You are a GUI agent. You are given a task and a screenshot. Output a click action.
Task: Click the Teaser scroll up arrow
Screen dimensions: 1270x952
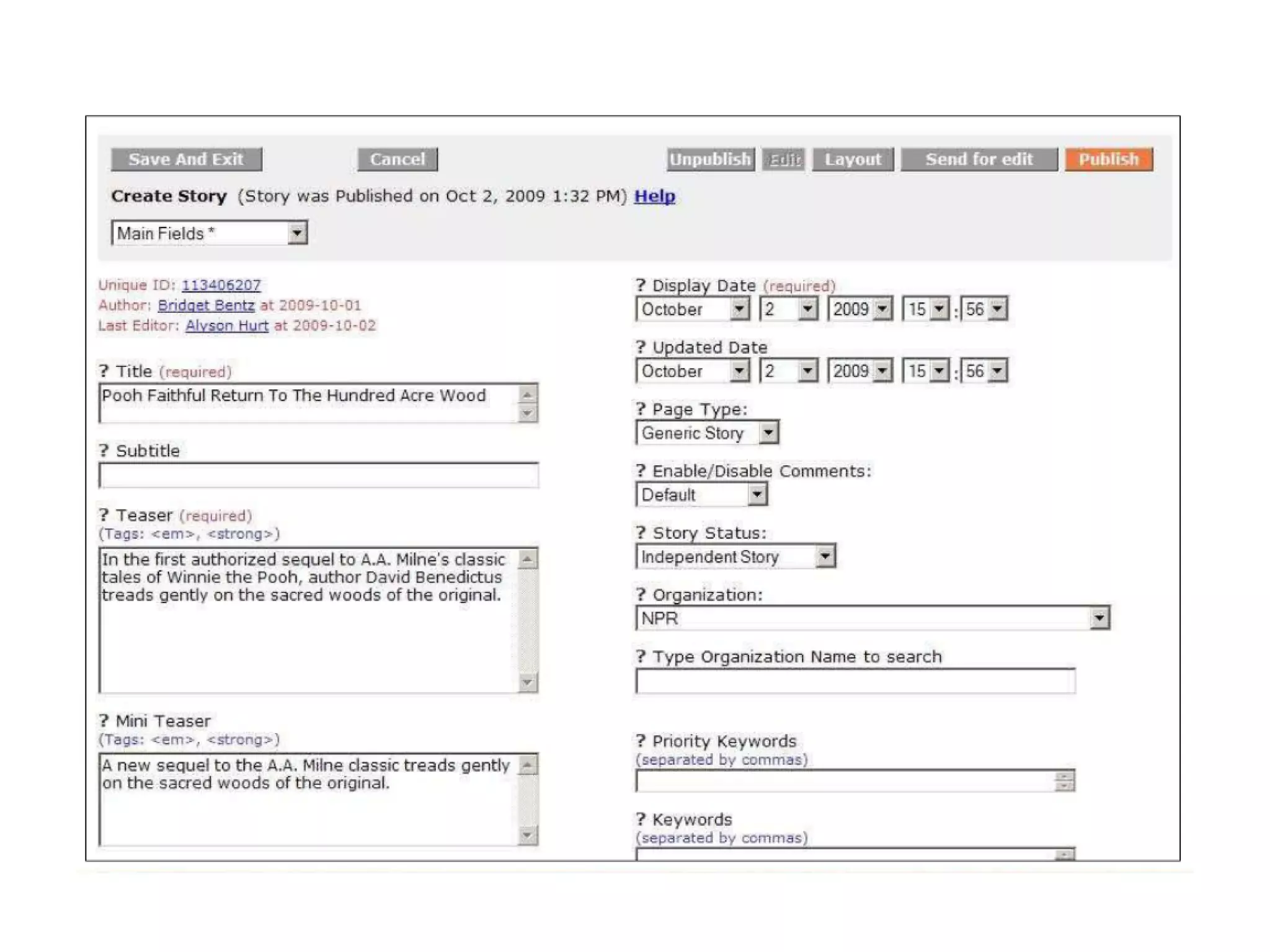[x=527, y=560]
